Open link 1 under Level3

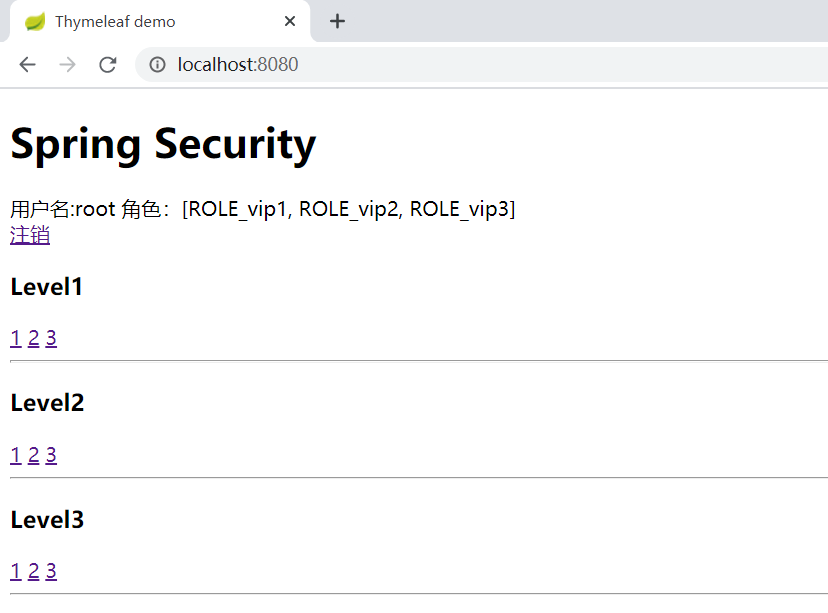point(15,571)
